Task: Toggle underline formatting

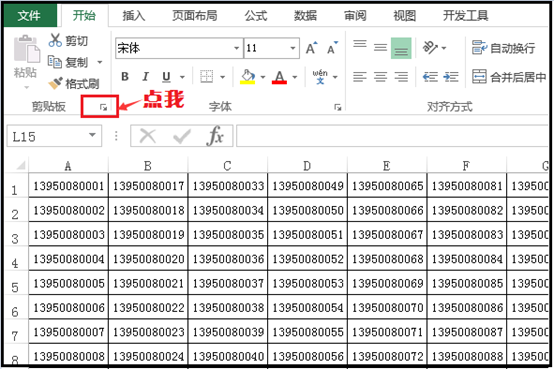Action: 166,76
